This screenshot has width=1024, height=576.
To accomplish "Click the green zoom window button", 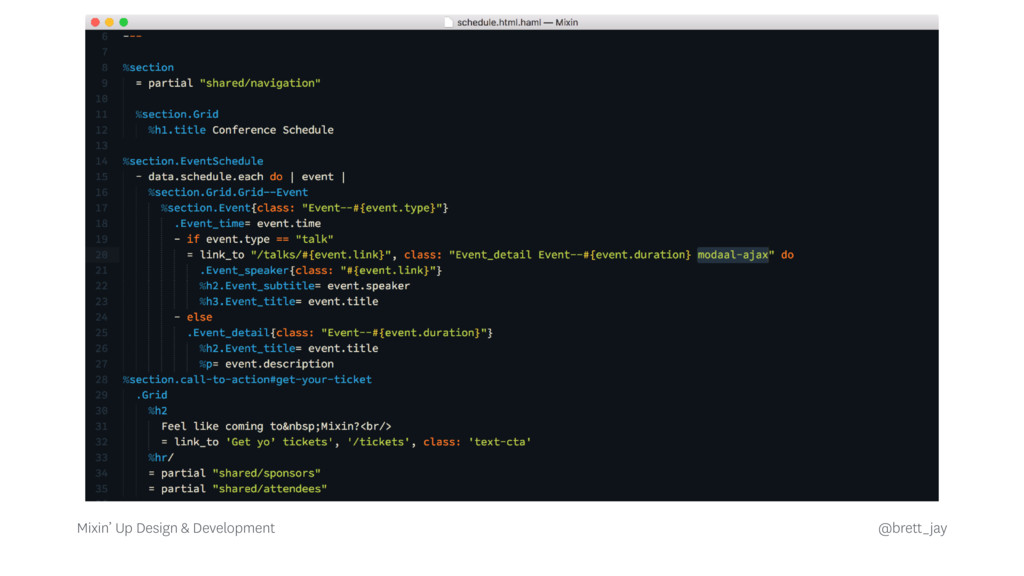I will coord(123,22).
